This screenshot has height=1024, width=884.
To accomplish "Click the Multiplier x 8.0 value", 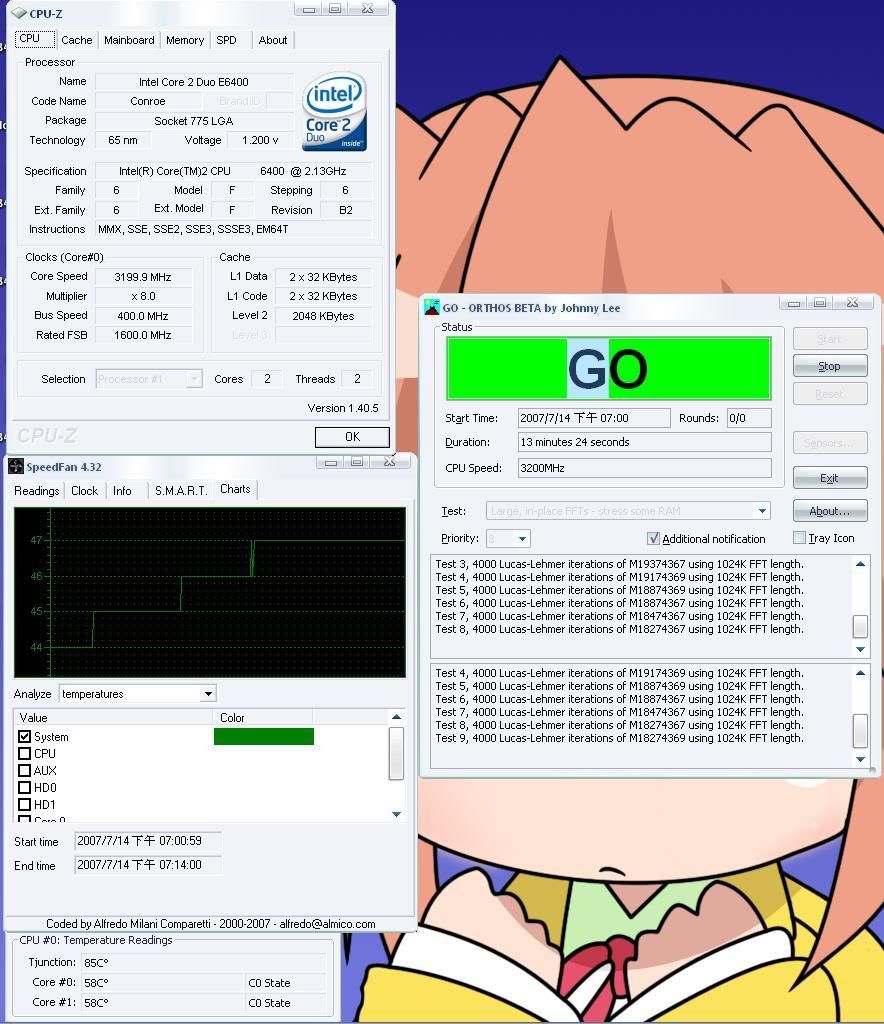I will (x=143, y=296).
